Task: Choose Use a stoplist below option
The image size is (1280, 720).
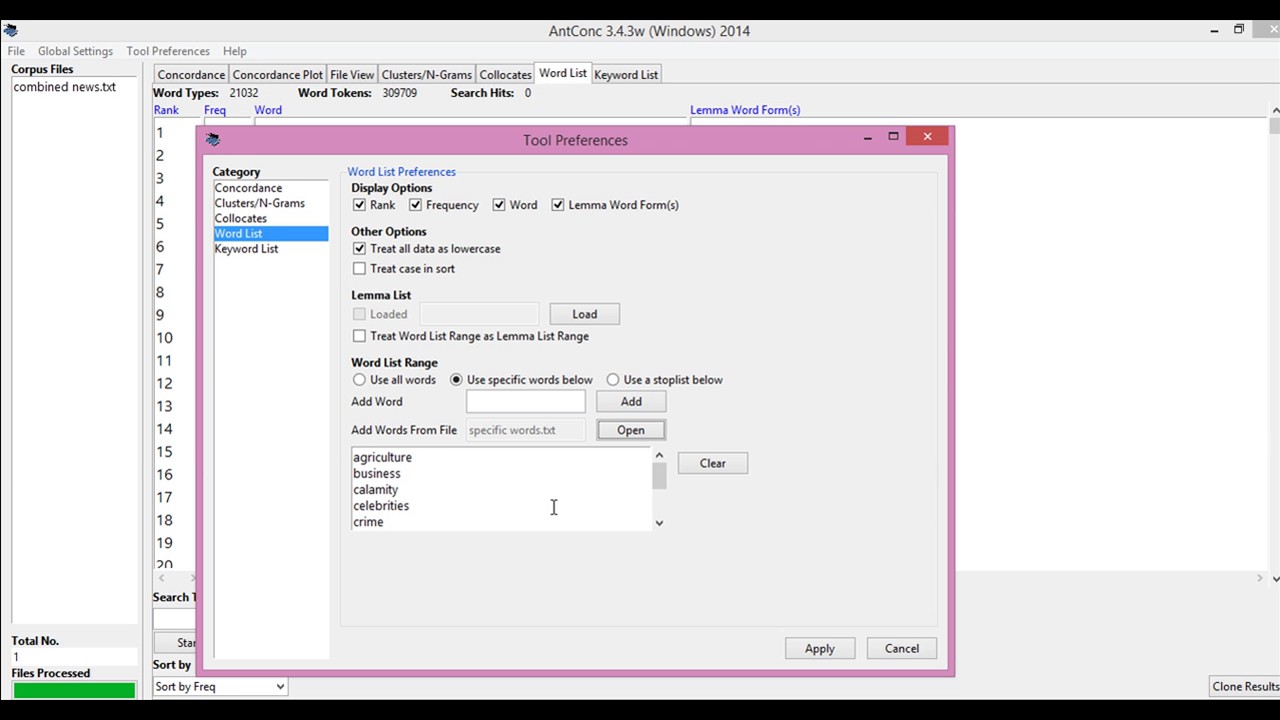Action: click(x=613, y=380)
